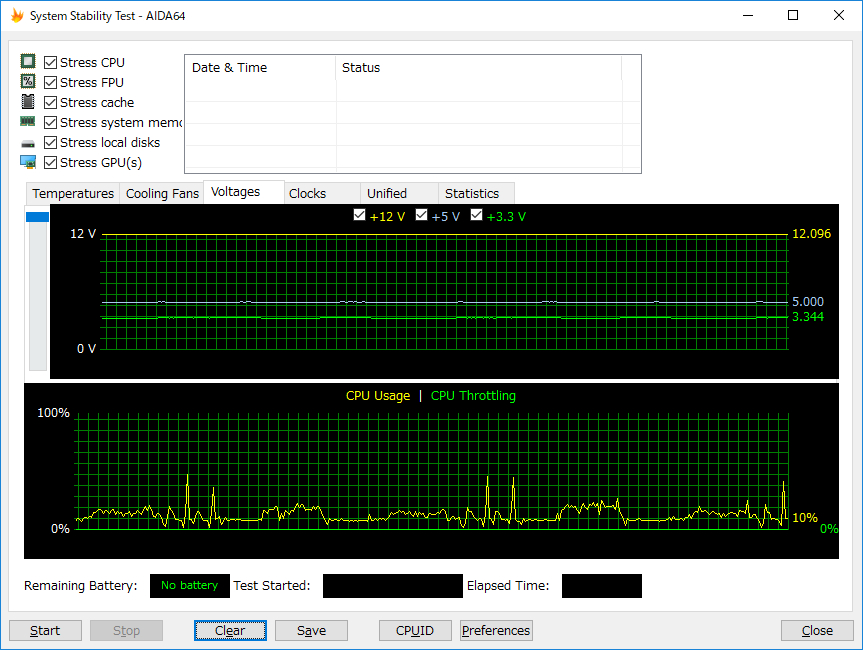Click the CPU chip icon beside Stress CPU
Screen dimensions: 863x650
click(x=28, y=62)
